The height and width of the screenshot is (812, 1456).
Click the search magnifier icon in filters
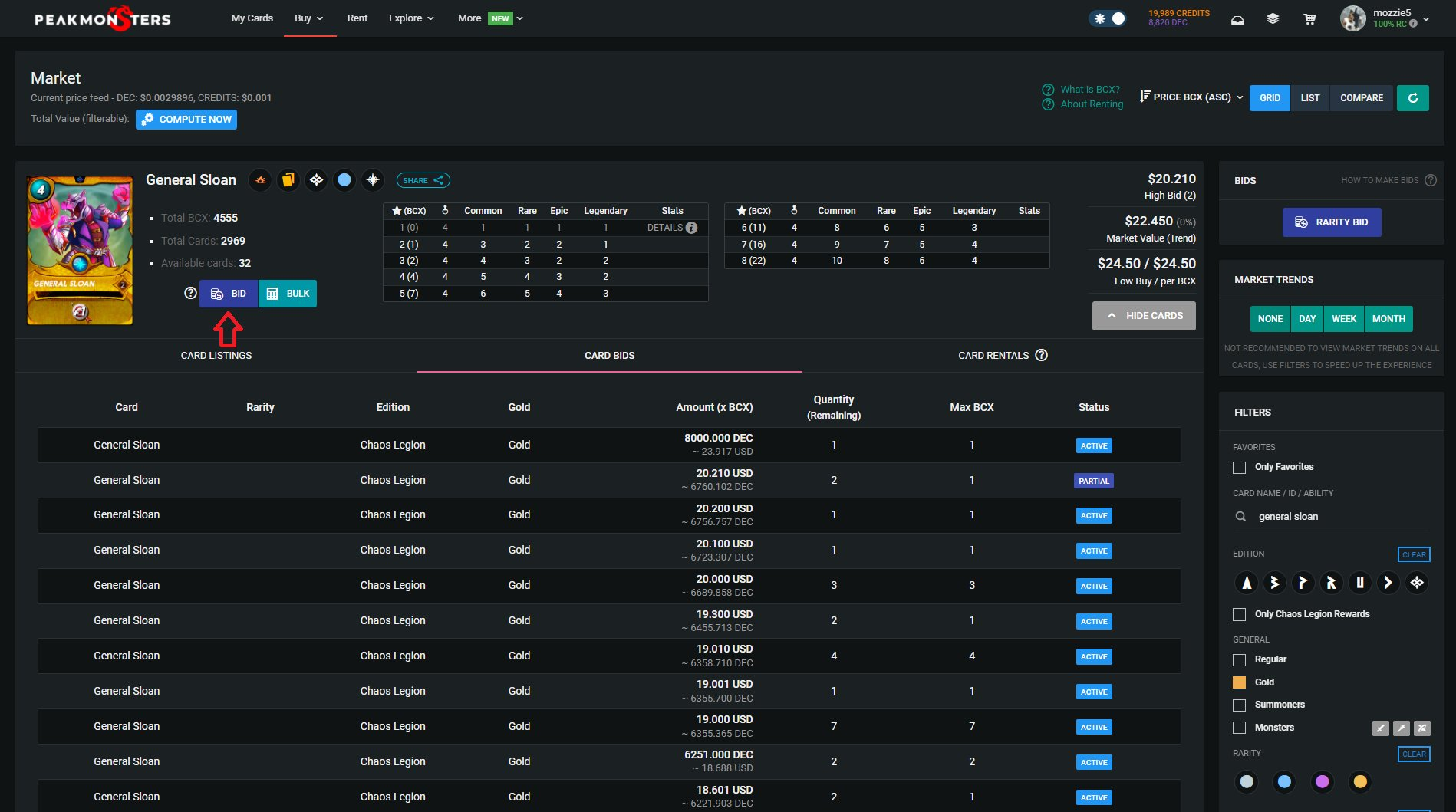[1240, 517]
